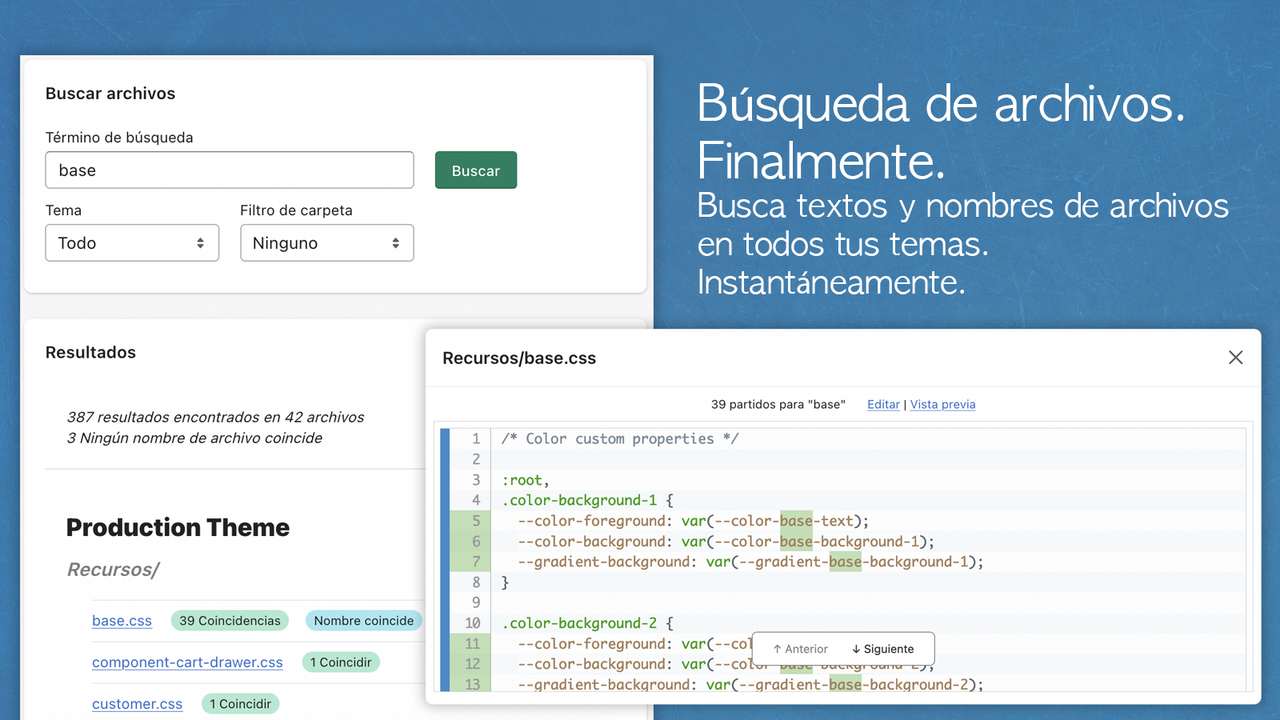The image size is (1280, 720).
Task: Click code line 10 .color-background-2 selector
Action: click(x=588, y=623)
